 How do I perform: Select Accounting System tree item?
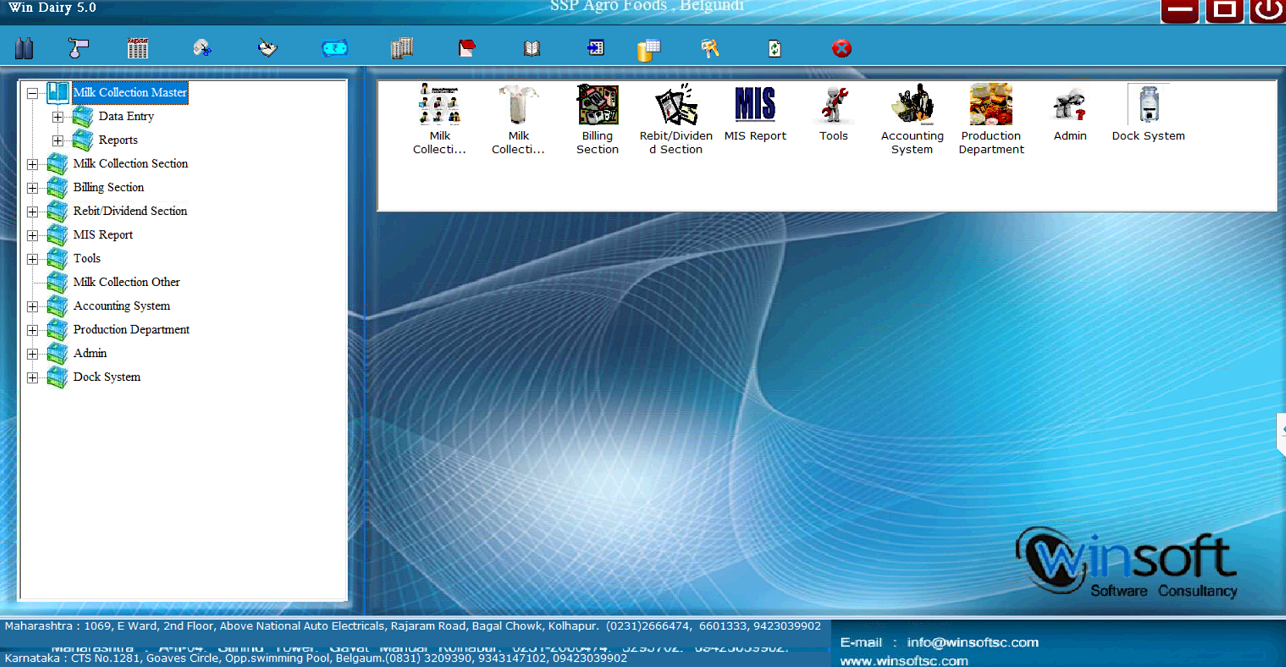[121, 306]
